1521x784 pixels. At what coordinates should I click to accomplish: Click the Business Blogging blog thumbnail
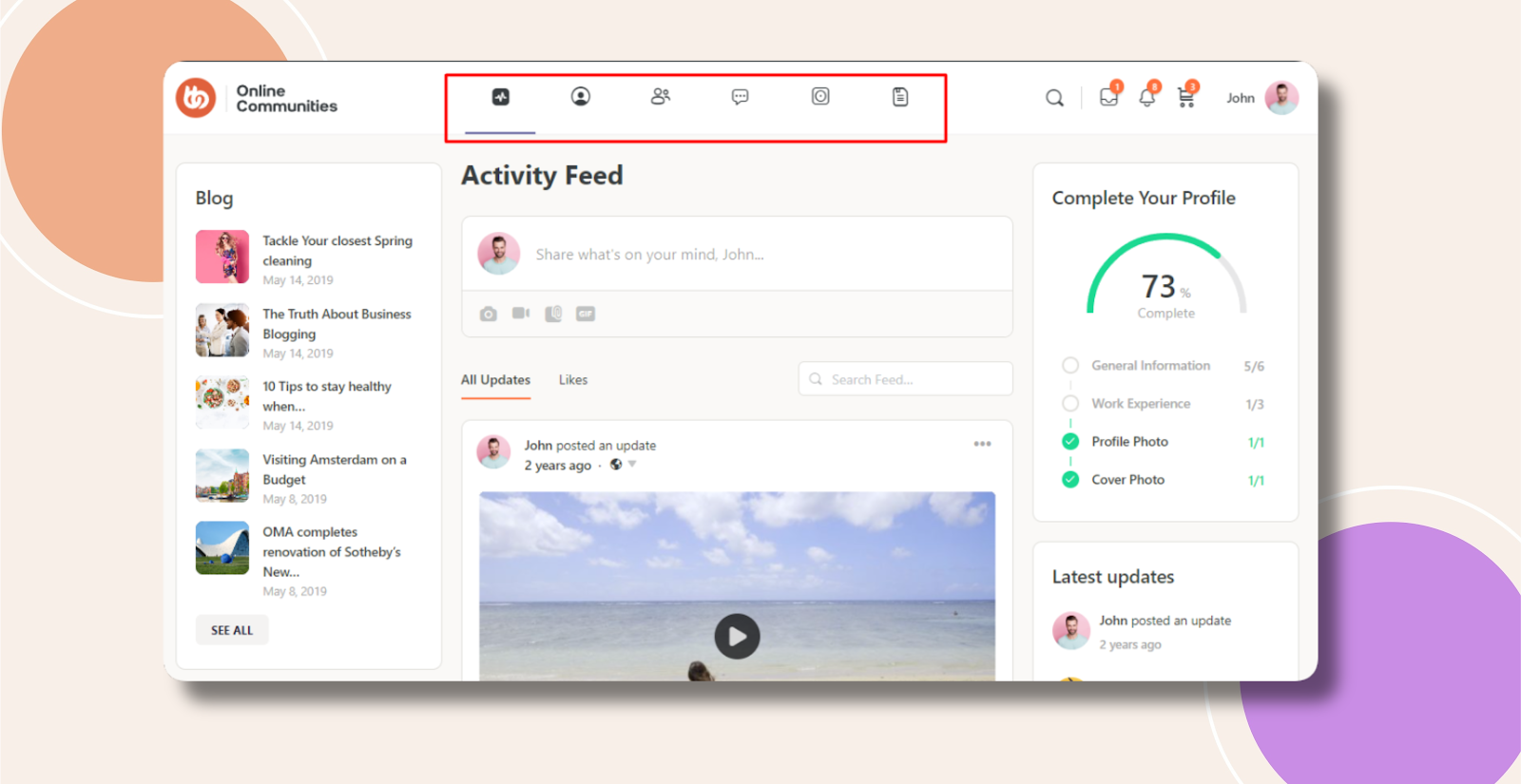pyautogui.click(x=222, y=330)
